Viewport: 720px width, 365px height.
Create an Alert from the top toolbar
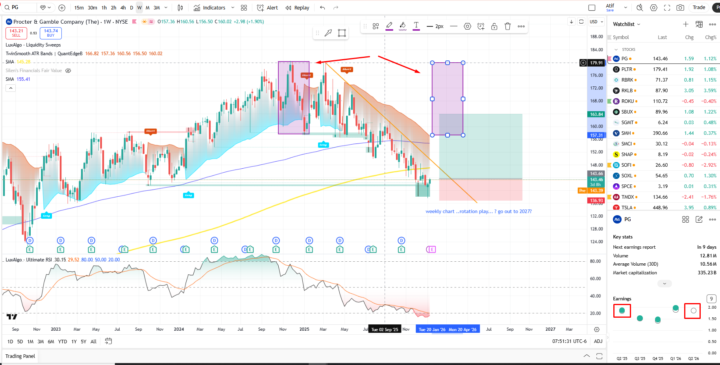coord(268,8)
